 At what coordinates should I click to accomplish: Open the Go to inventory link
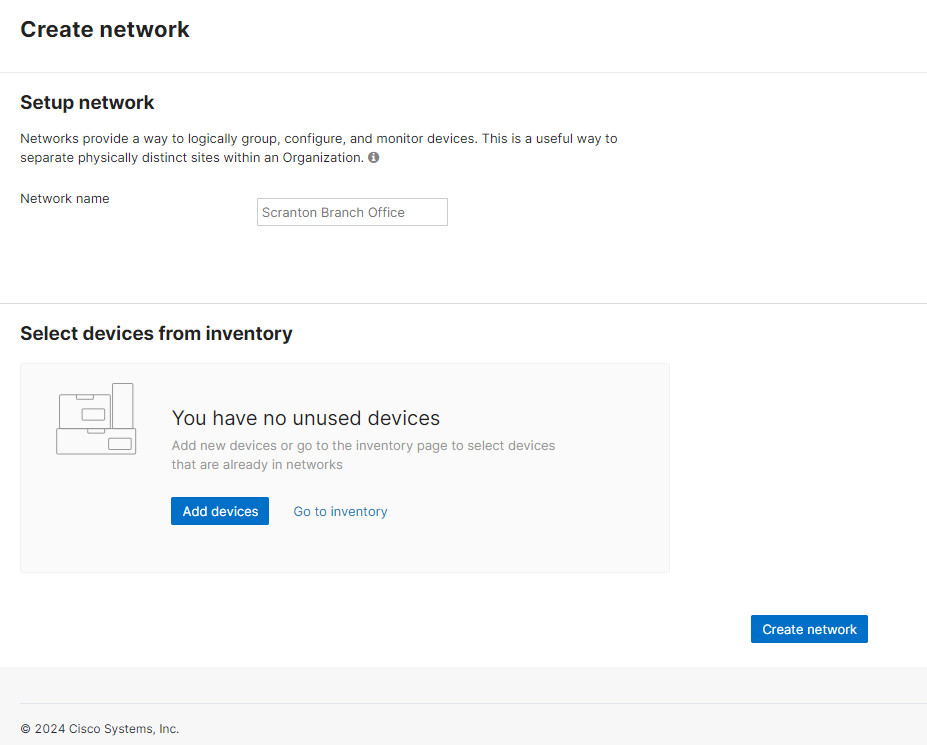coord(340,511)
